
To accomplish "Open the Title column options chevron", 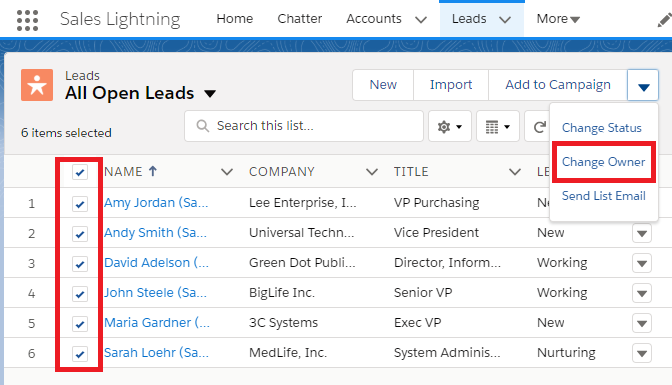I will 515,172.
